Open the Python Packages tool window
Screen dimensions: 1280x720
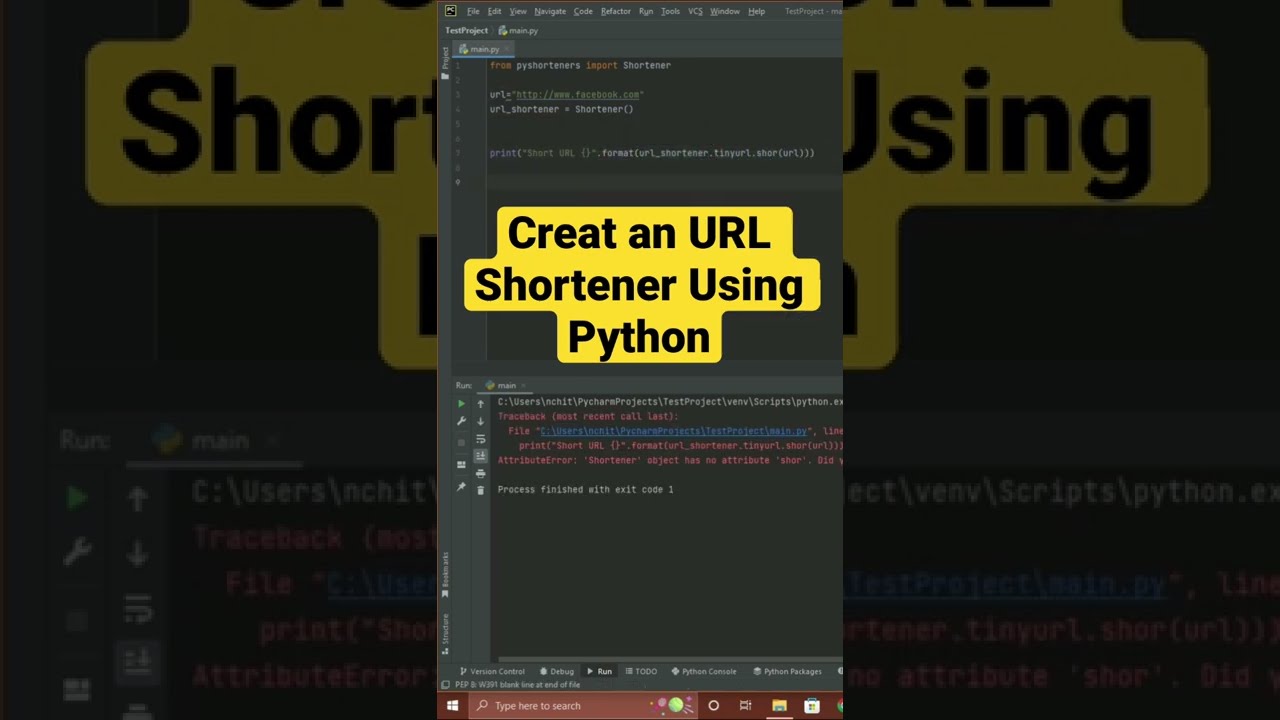(787, 671)
